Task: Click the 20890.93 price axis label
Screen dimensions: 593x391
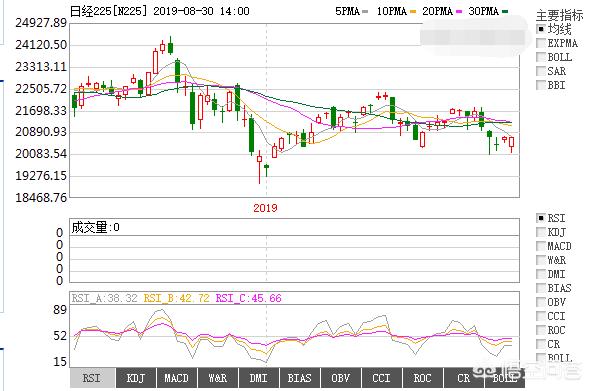Action: coord(41,132)
